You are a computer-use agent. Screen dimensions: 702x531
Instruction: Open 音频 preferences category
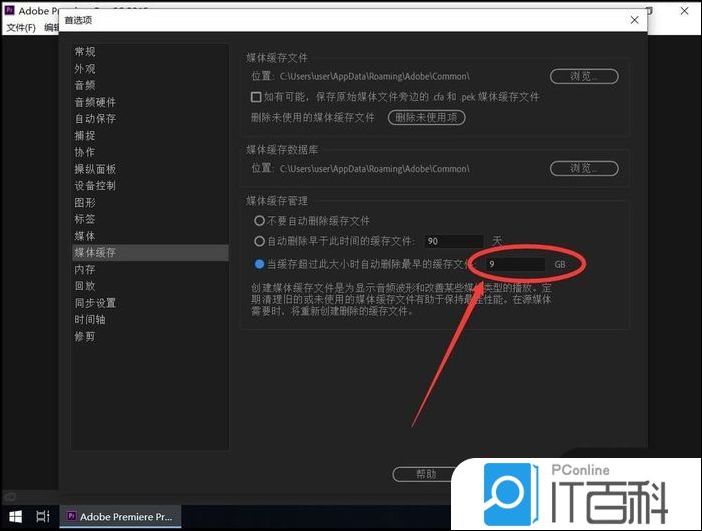pyautogui.click(x=85, y=85)
